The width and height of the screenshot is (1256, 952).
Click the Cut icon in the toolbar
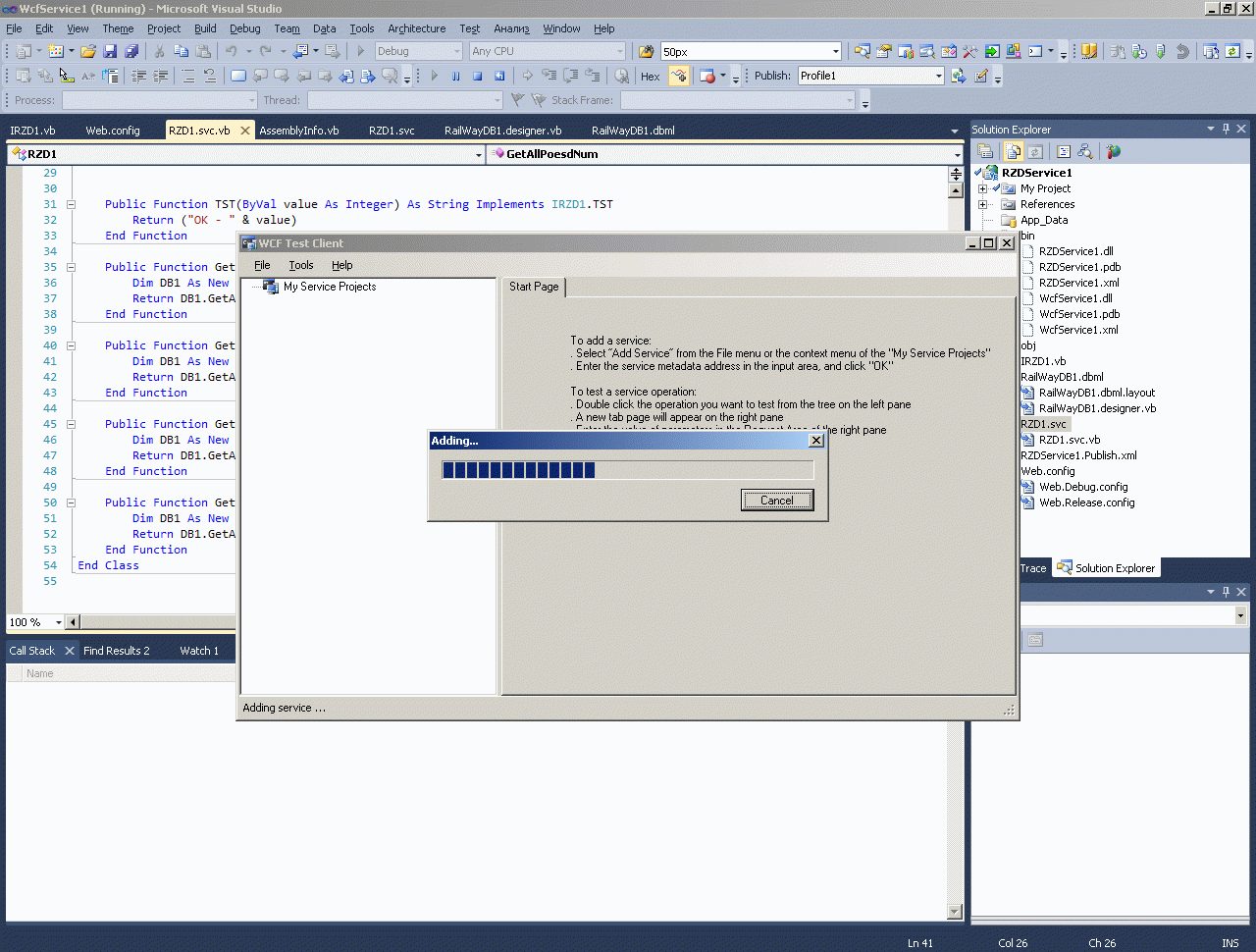[159, 51]
